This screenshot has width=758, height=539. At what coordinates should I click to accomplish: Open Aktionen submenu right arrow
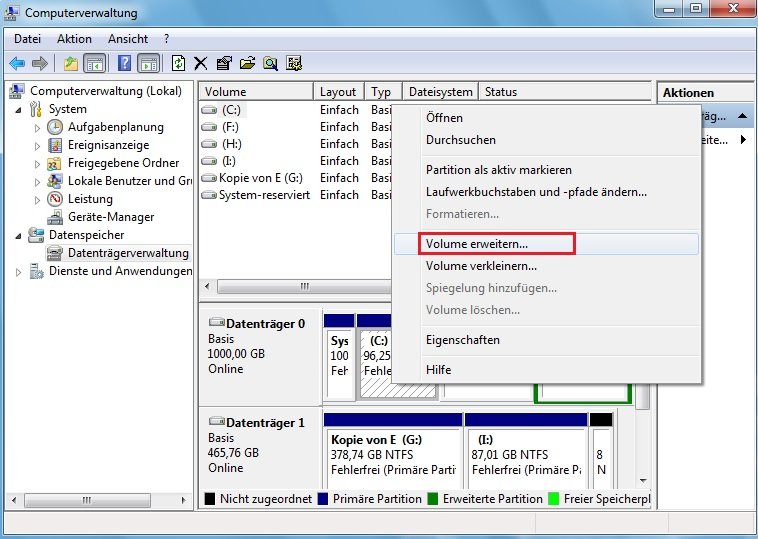click(x=743, y=140)
